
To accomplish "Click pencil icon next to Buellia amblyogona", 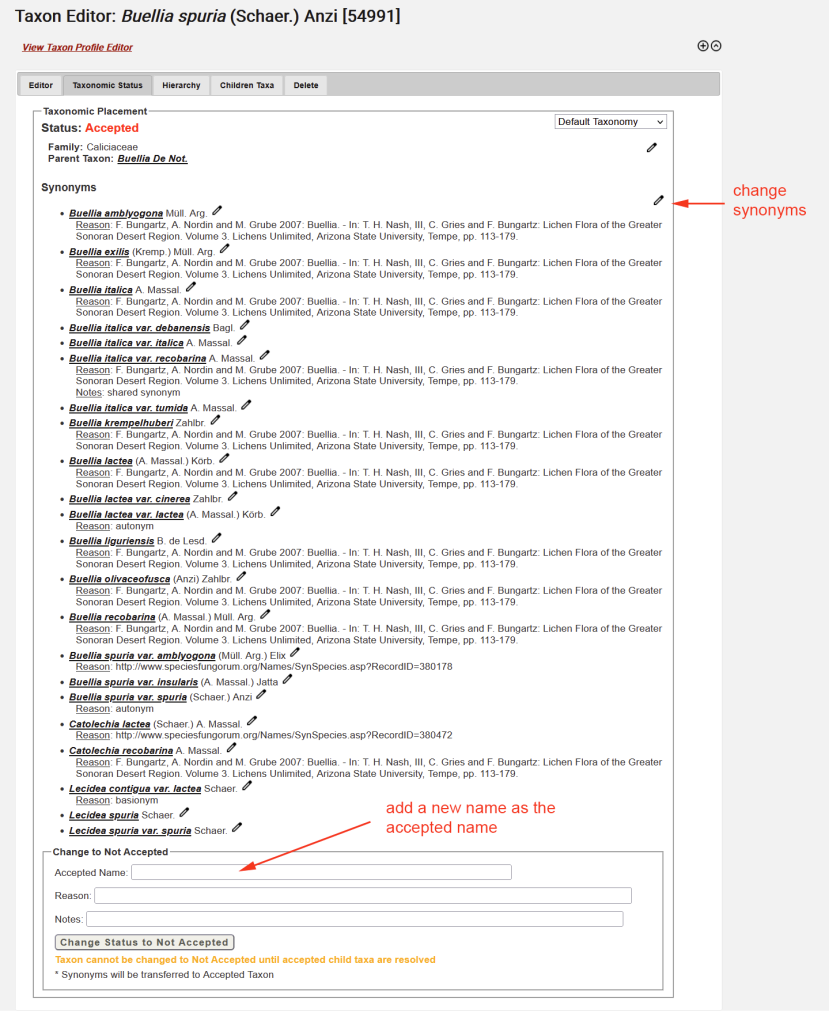I will [x=217, y=210].
